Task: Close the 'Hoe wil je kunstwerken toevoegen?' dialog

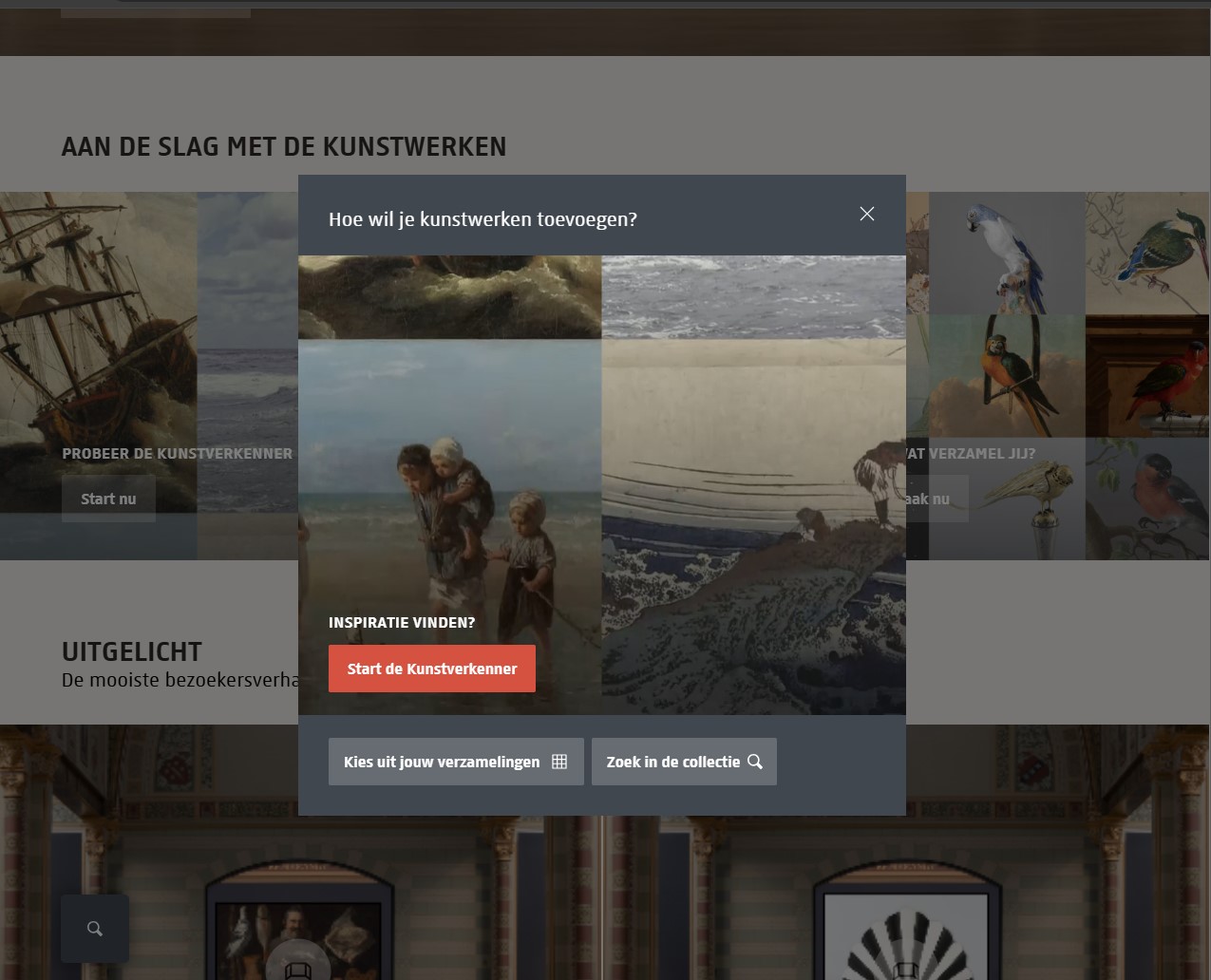Action: [866, 215]
